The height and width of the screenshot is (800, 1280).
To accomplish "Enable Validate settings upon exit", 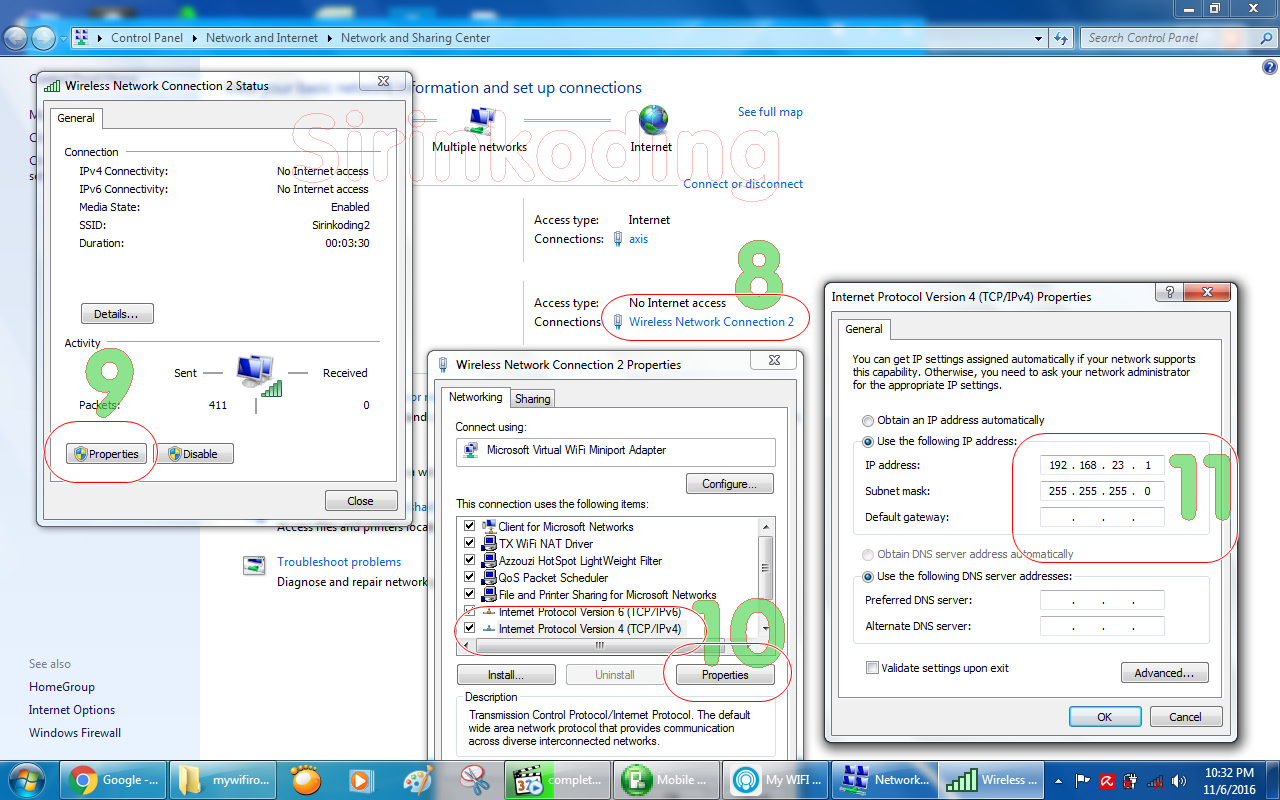I will point(873,668).
